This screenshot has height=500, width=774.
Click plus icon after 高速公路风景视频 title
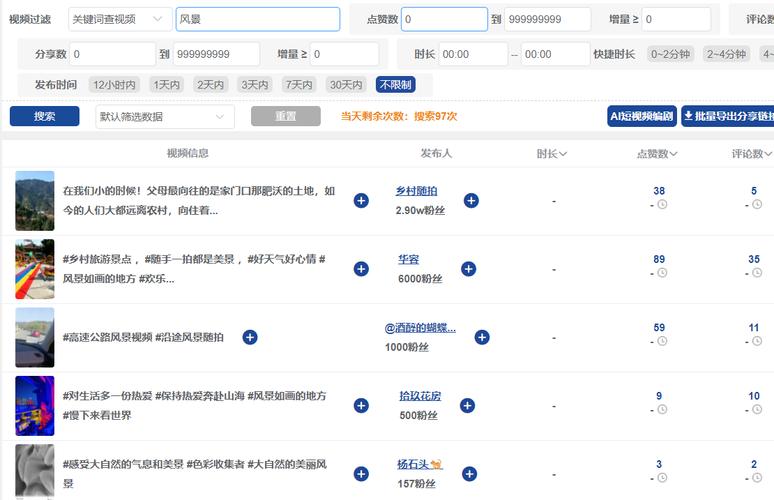[x=250, y=337]
